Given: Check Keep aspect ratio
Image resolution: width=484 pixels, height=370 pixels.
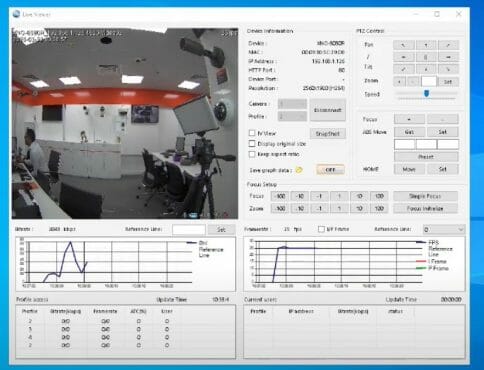Looking at the screenshot, I should (252, 154).
